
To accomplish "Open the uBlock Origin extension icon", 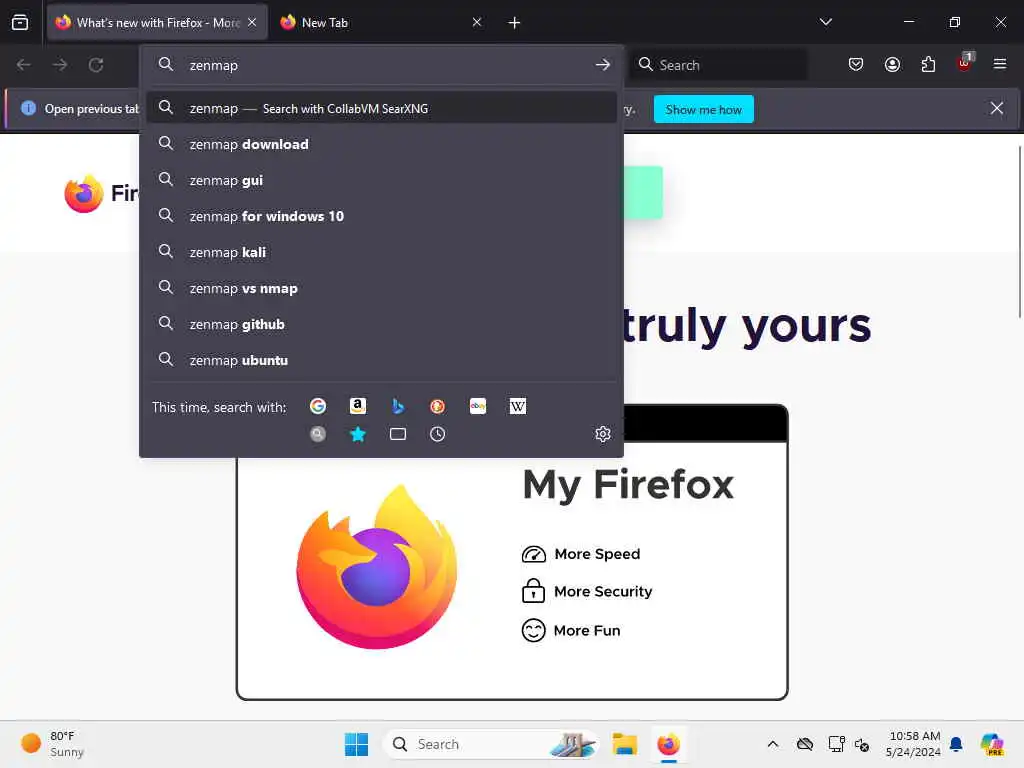I will coord(965,63).
